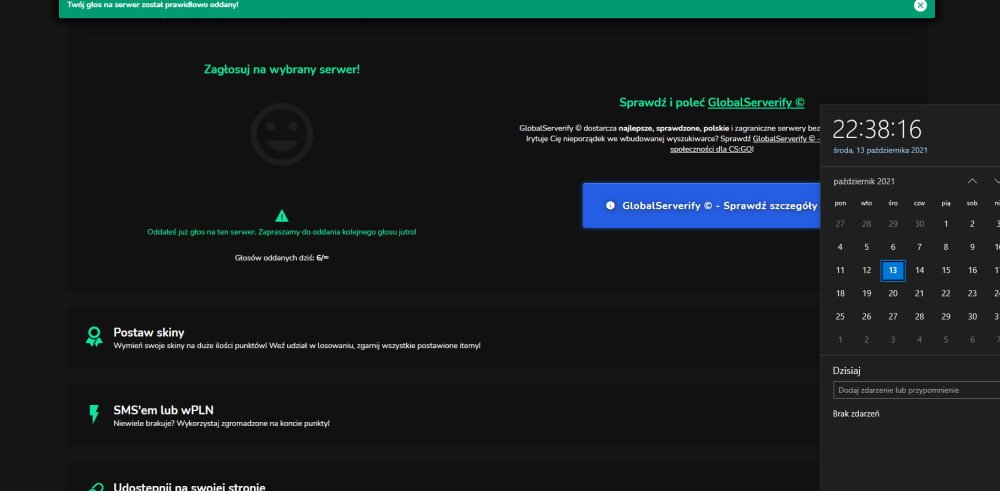This screenshot has height=491, width=1000.
Task: Select October 5 in the calendar
Action: (866, 247)
